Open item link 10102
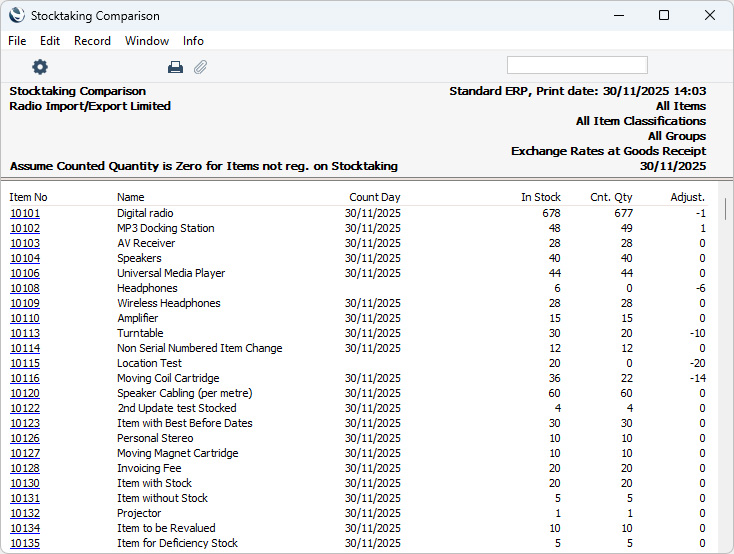Screen dimensions: 734x554 coord(25,228)
